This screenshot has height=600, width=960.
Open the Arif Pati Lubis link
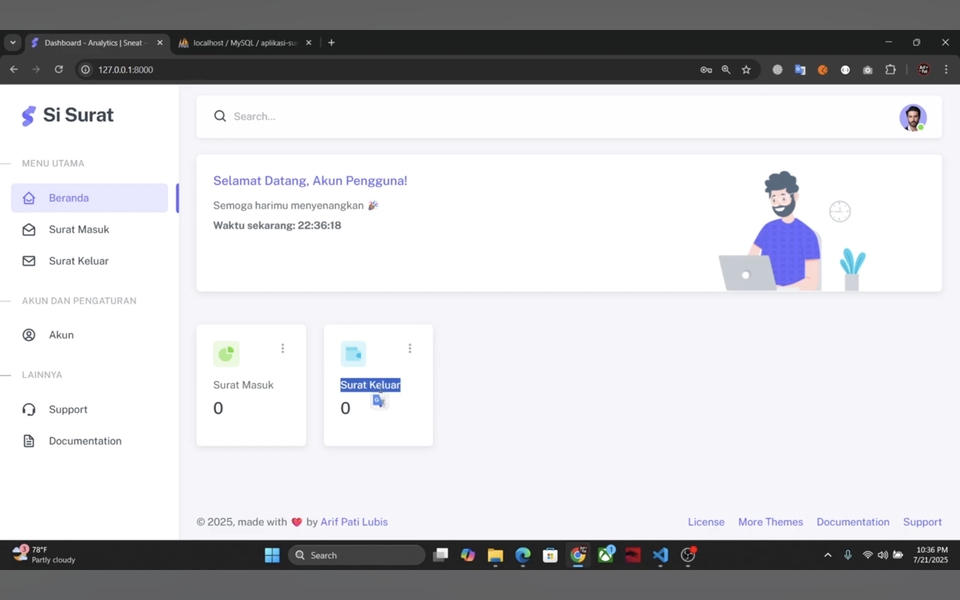[354, 522]
